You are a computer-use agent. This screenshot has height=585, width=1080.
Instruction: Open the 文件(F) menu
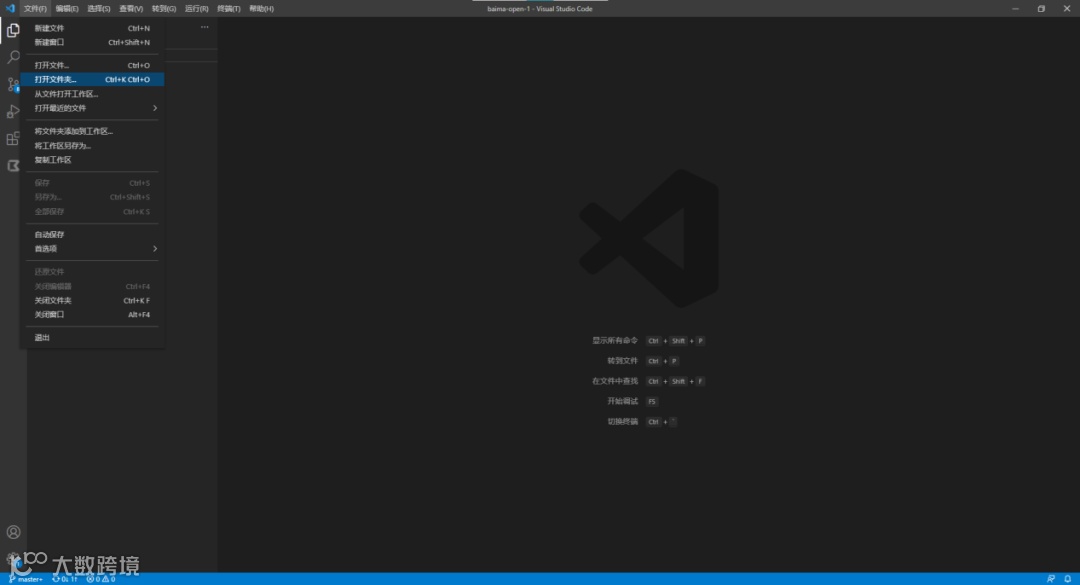tap(35, 9)
